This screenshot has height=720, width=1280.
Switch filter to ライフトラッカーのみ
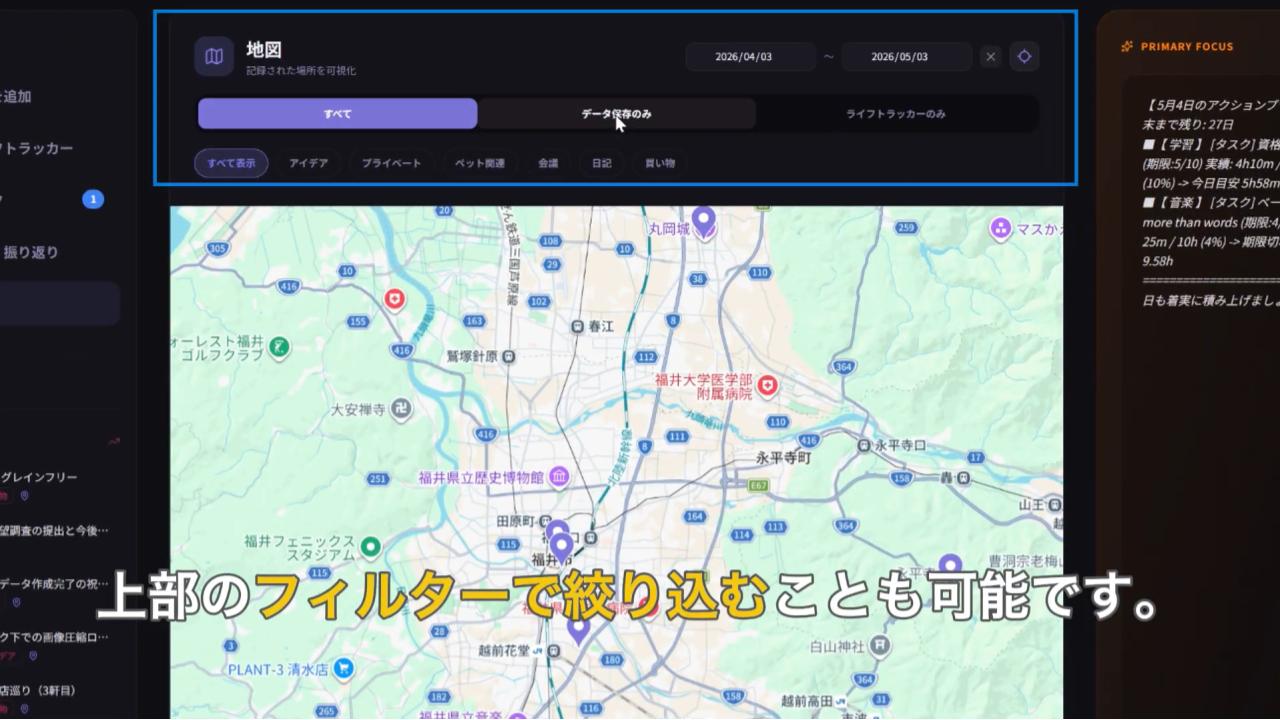click(x=896, y=114)
